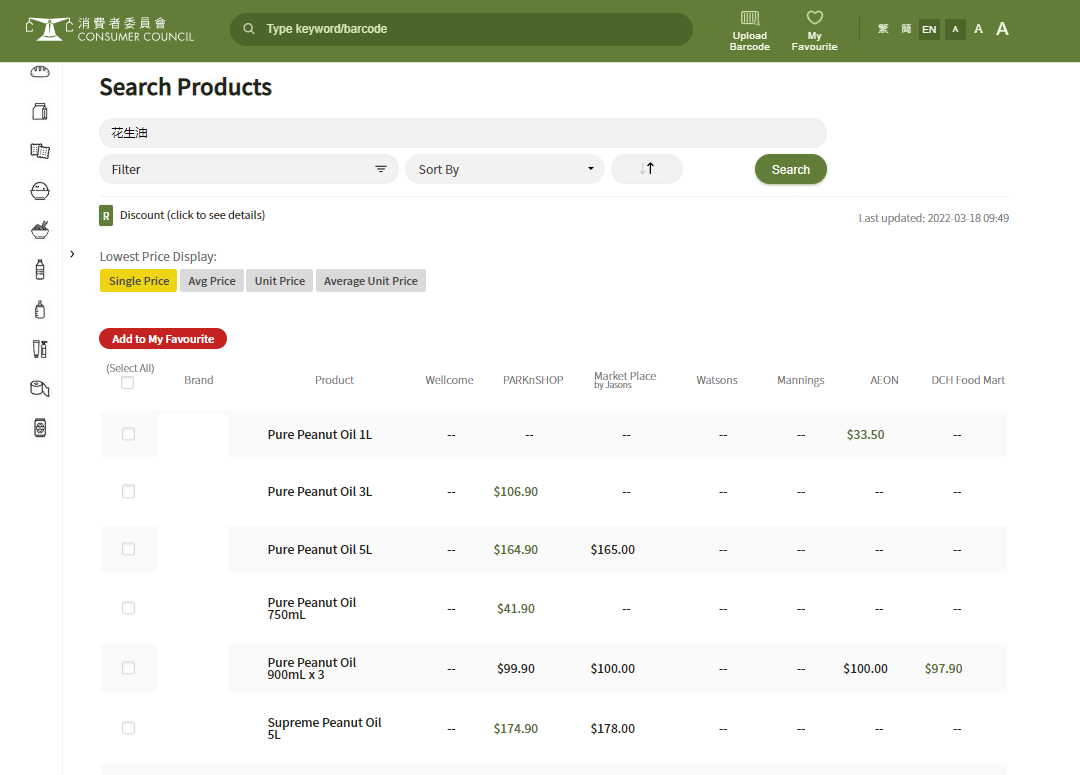Image resolution: width=1080 pixels, height=775 pixels.
Task: Check the Pure Peanut Oil 1L row
Action: point(128,434)
